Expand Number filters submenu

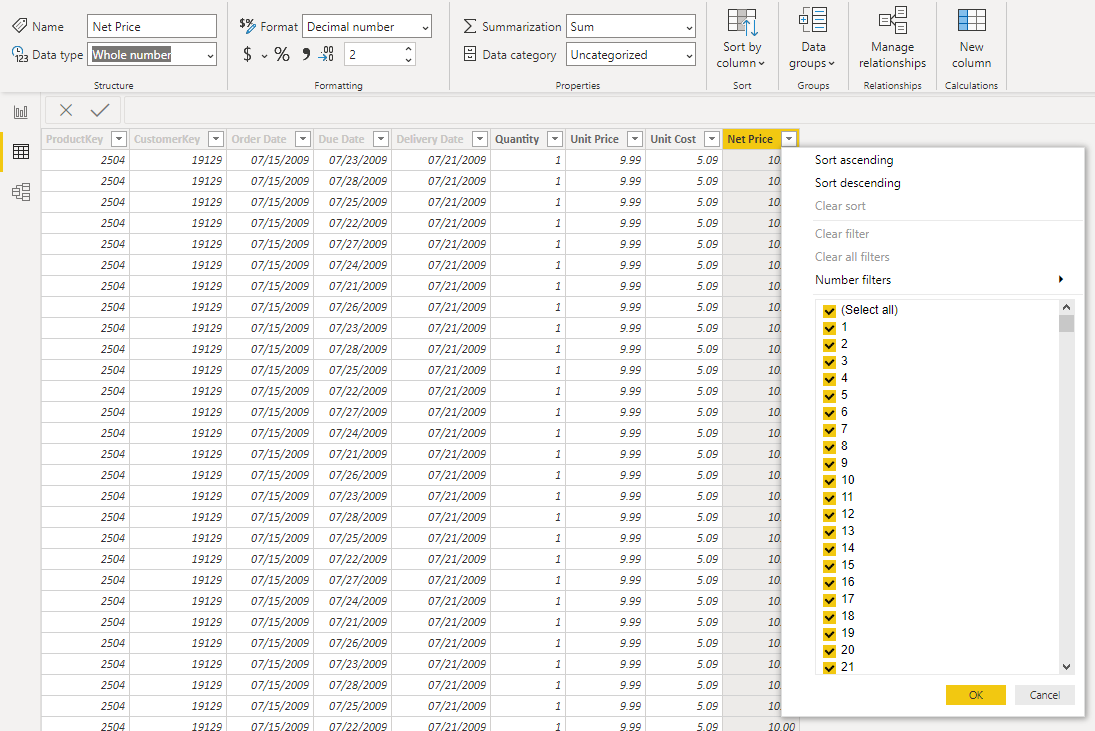pos(939,280)
